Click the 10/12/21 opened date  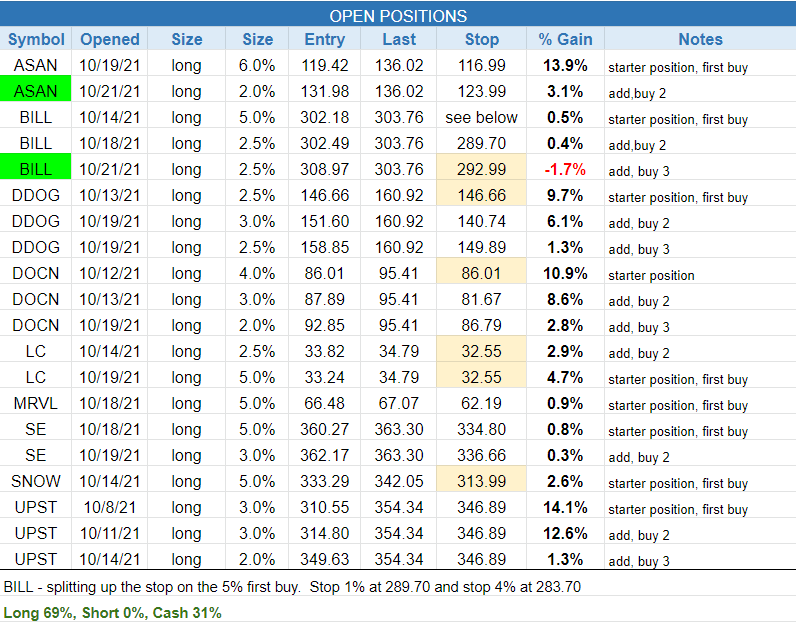(x=110, y=273)
